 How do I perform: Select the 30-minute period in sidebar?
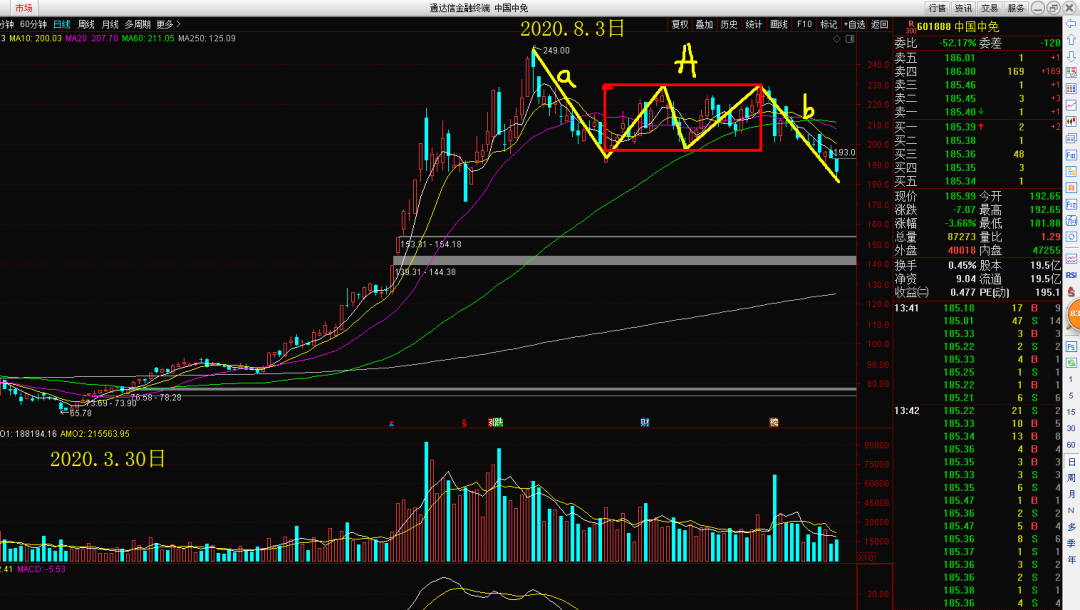coord(1071,428)
